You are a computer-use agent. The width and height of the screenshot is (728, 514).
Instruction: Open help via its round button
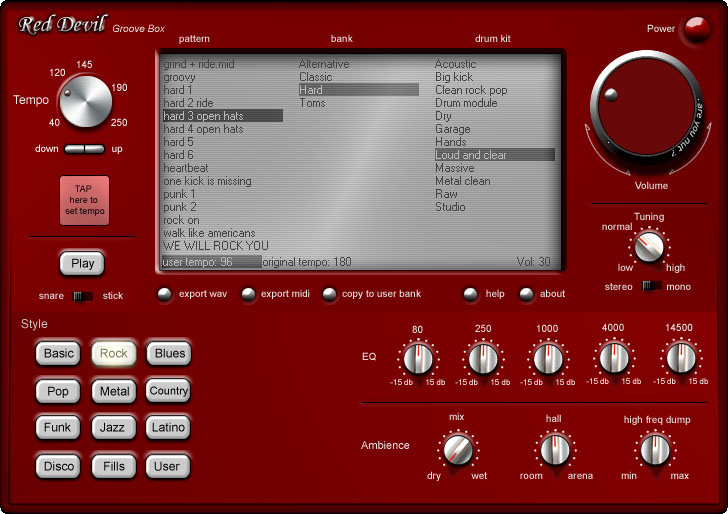[470, 294]
